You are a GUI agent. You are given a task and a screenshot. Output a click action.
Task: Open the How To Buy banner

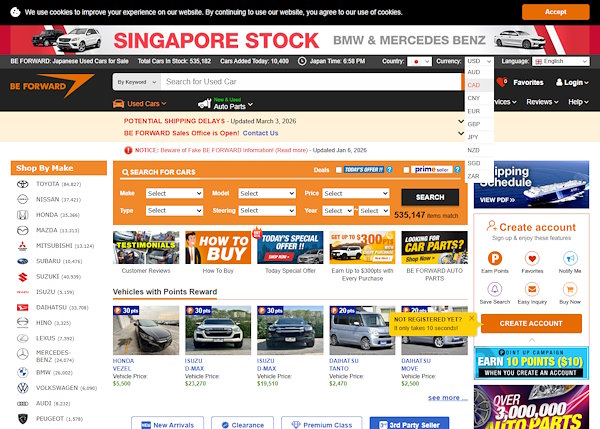click(218, 248)
